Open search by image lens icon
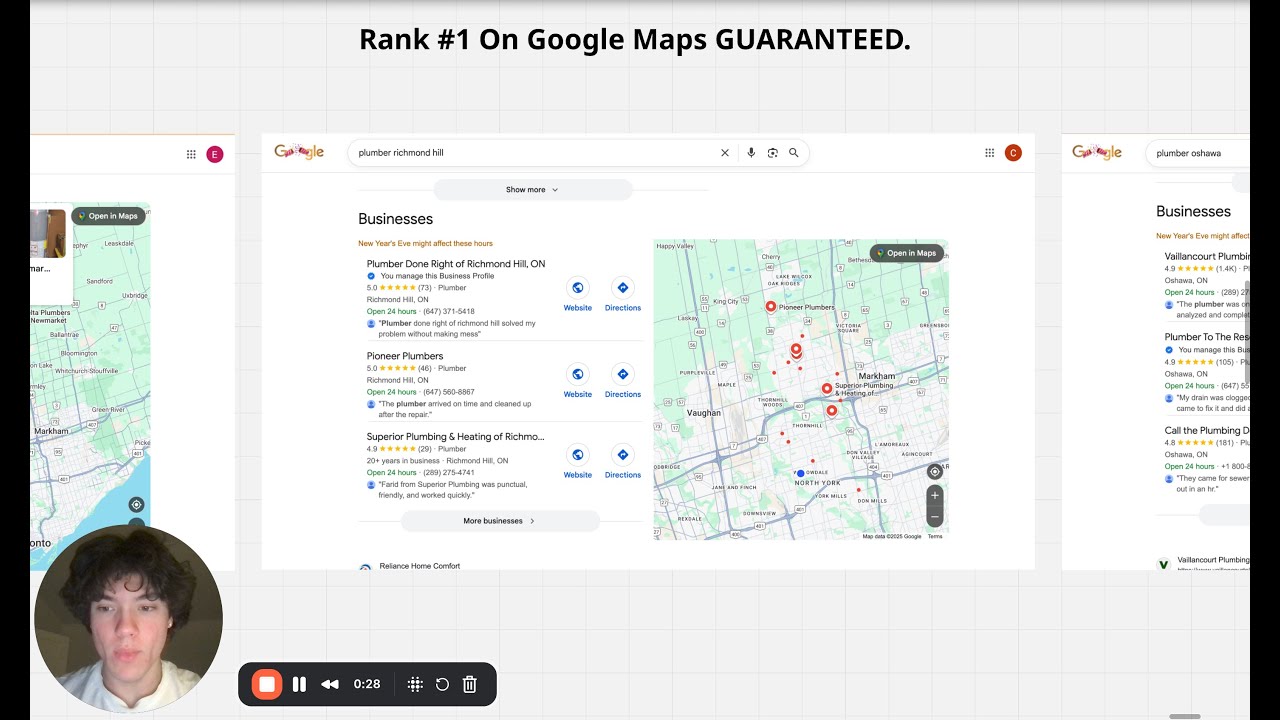The width and height of the screenshot is (1280, 720). (x=772, y=153)
